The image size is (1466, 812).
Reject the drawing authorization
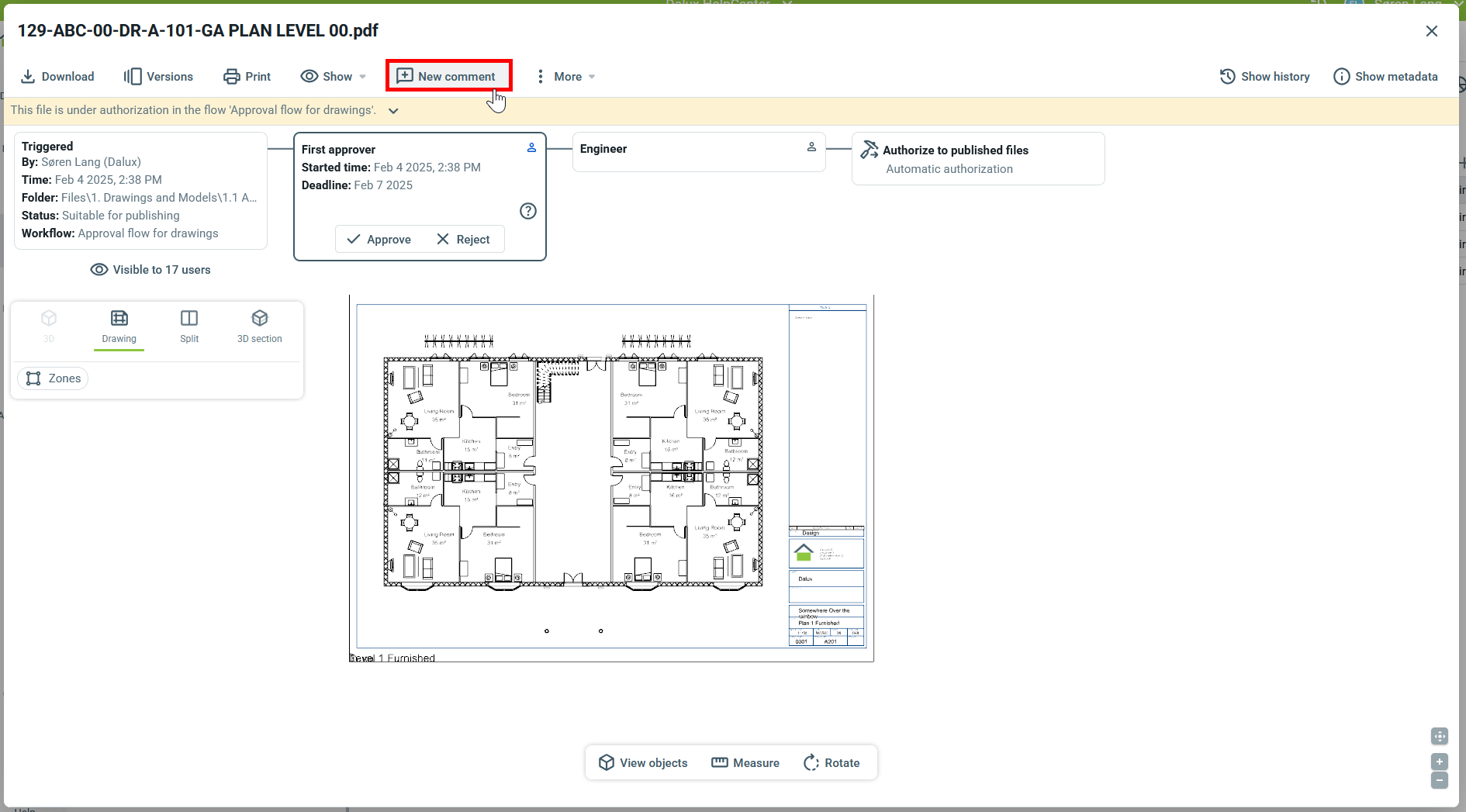coord(463,239)
